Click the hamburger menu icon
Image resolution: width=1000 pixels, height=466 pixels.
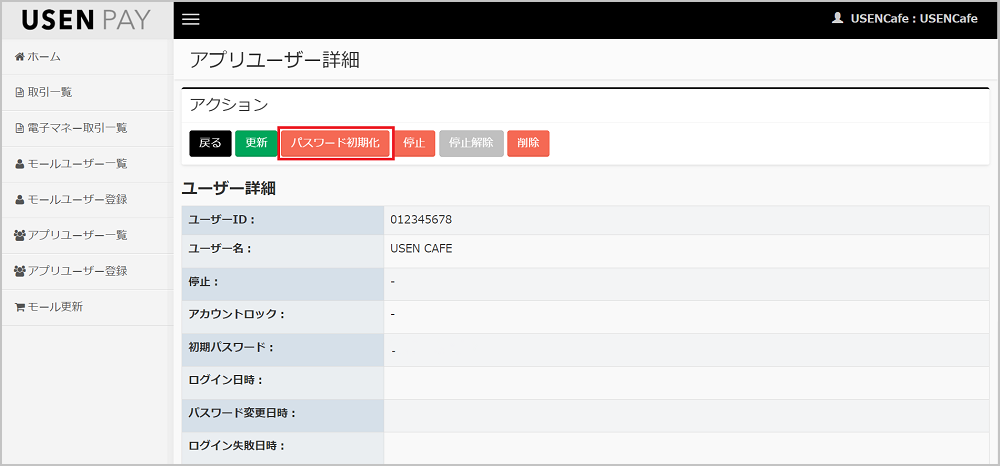tap(191, 20)
